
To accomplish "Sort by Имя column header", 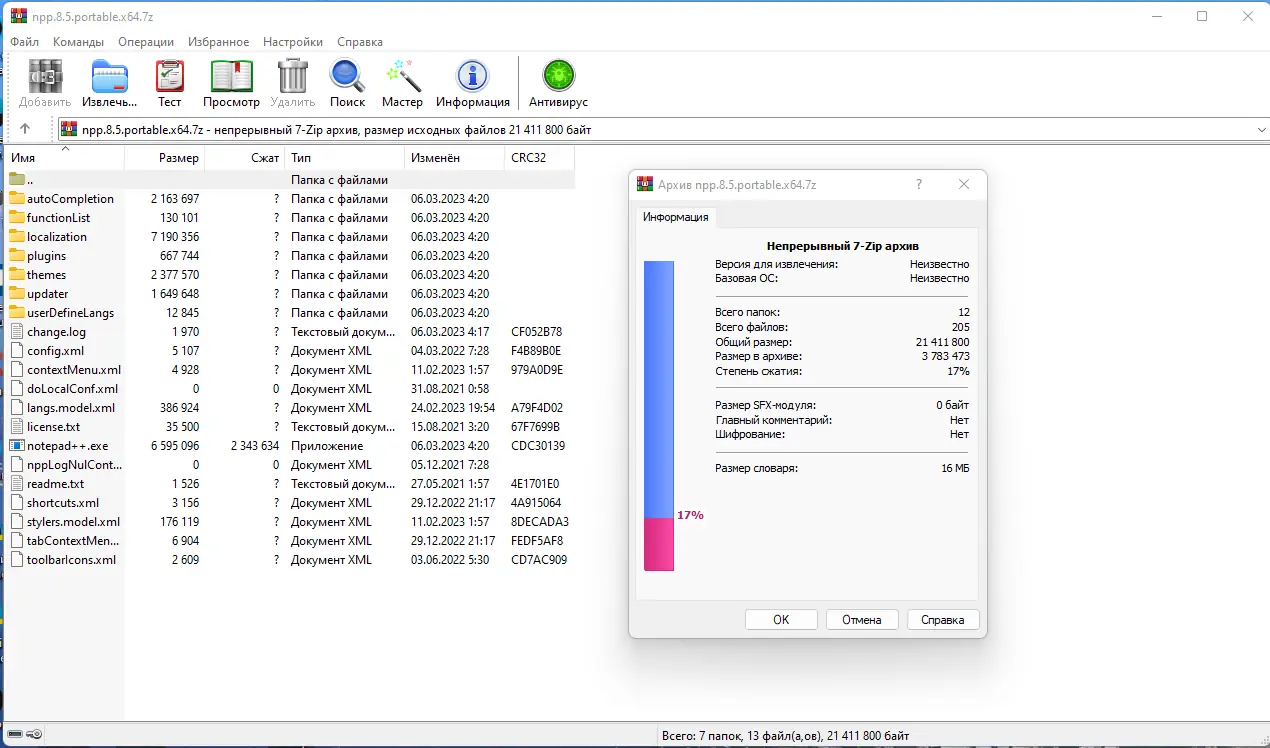I will [65, 158].
